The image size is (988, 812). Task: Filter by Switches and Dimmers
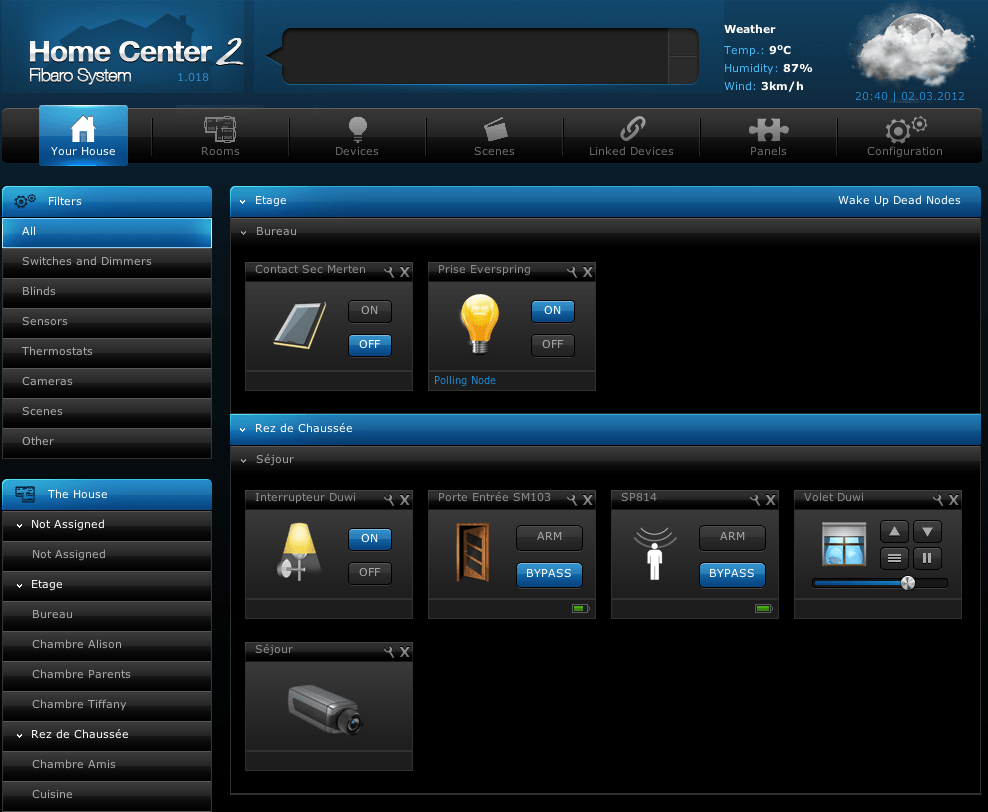[x=107, y=262]
